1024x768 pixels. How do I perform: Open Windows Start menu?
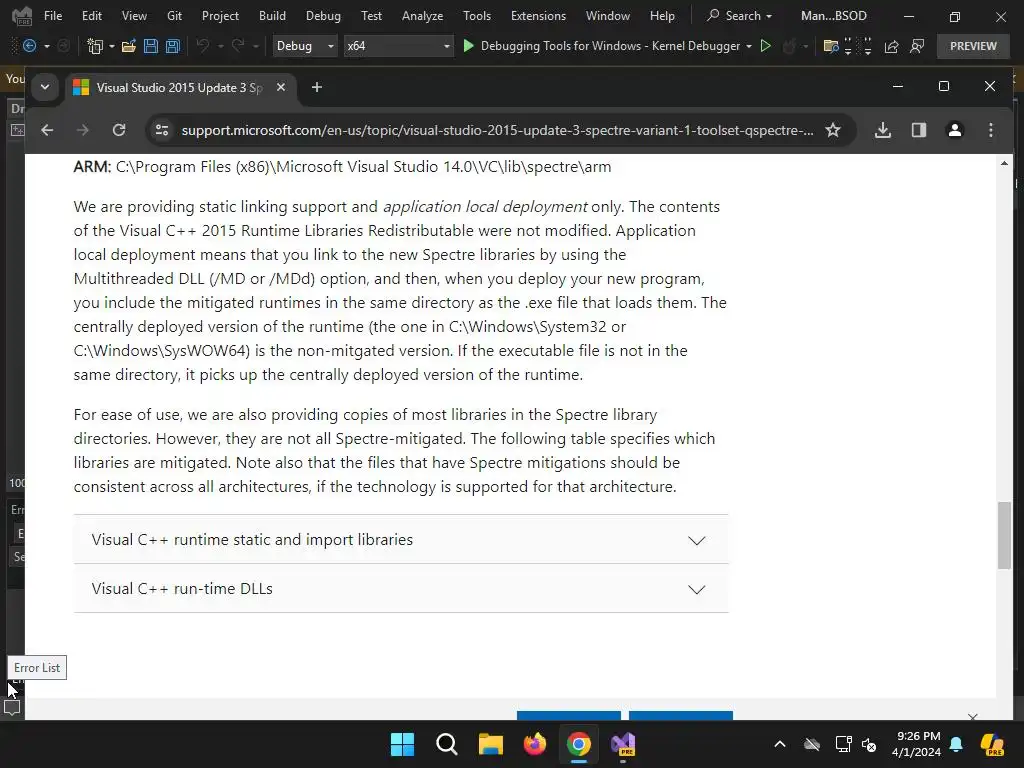(402, 744)
